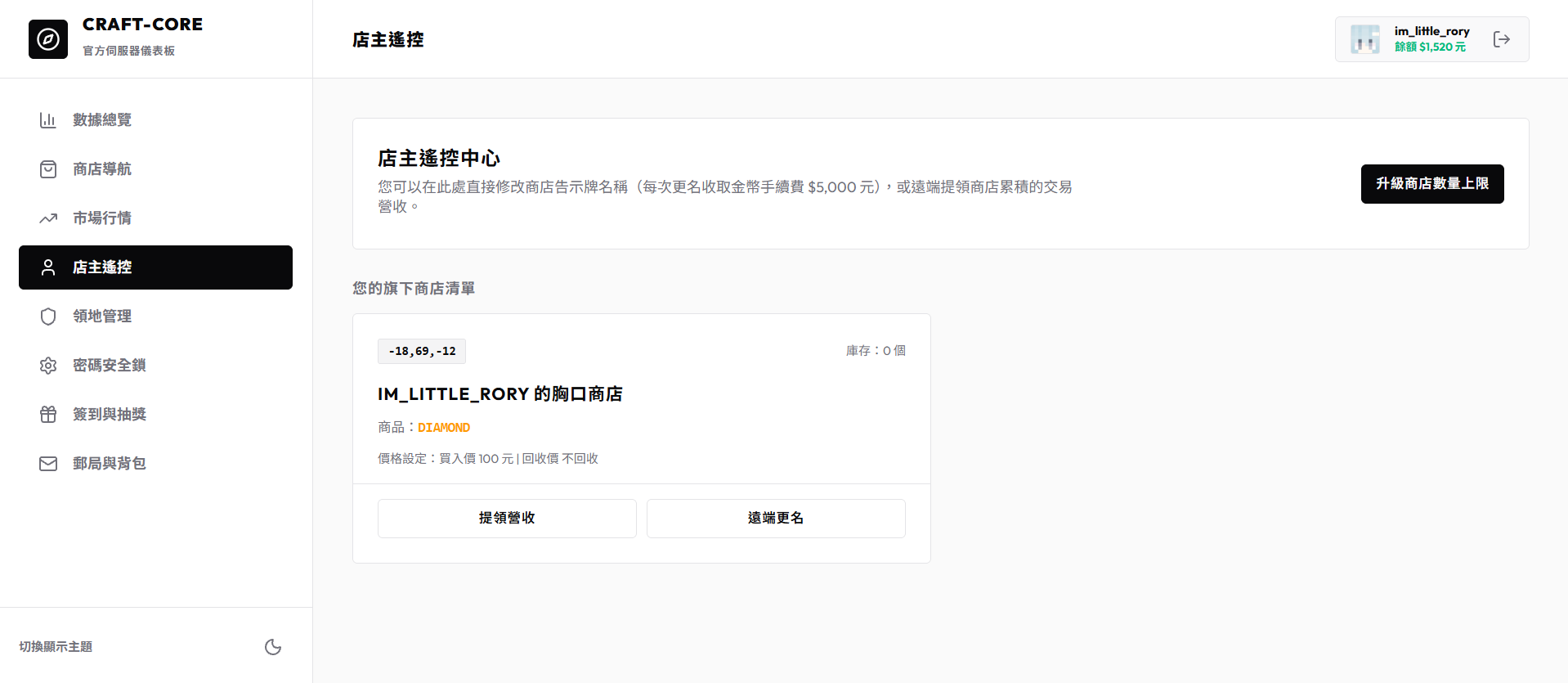
Task: Click the 升級商店數量上限 button
Action: point(1432,184)
